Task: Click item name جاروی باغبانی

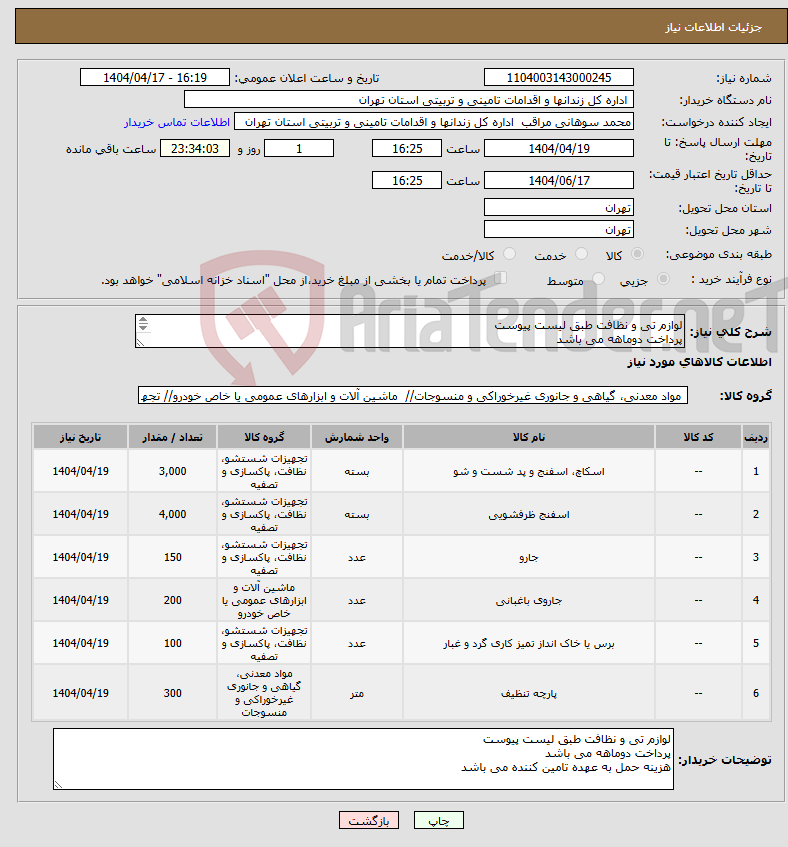Action: click(x=529, y=600)
